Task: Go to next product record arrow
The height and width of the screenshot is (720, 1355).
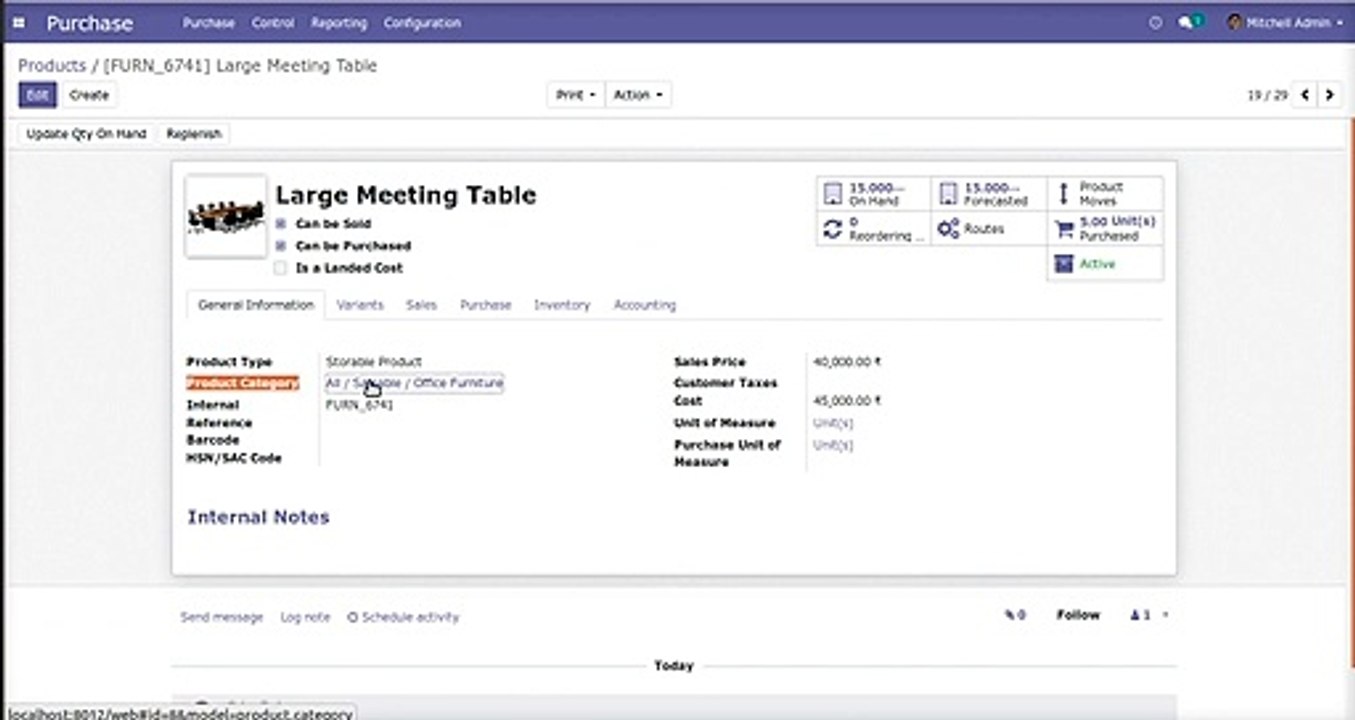Action: 1329,95
